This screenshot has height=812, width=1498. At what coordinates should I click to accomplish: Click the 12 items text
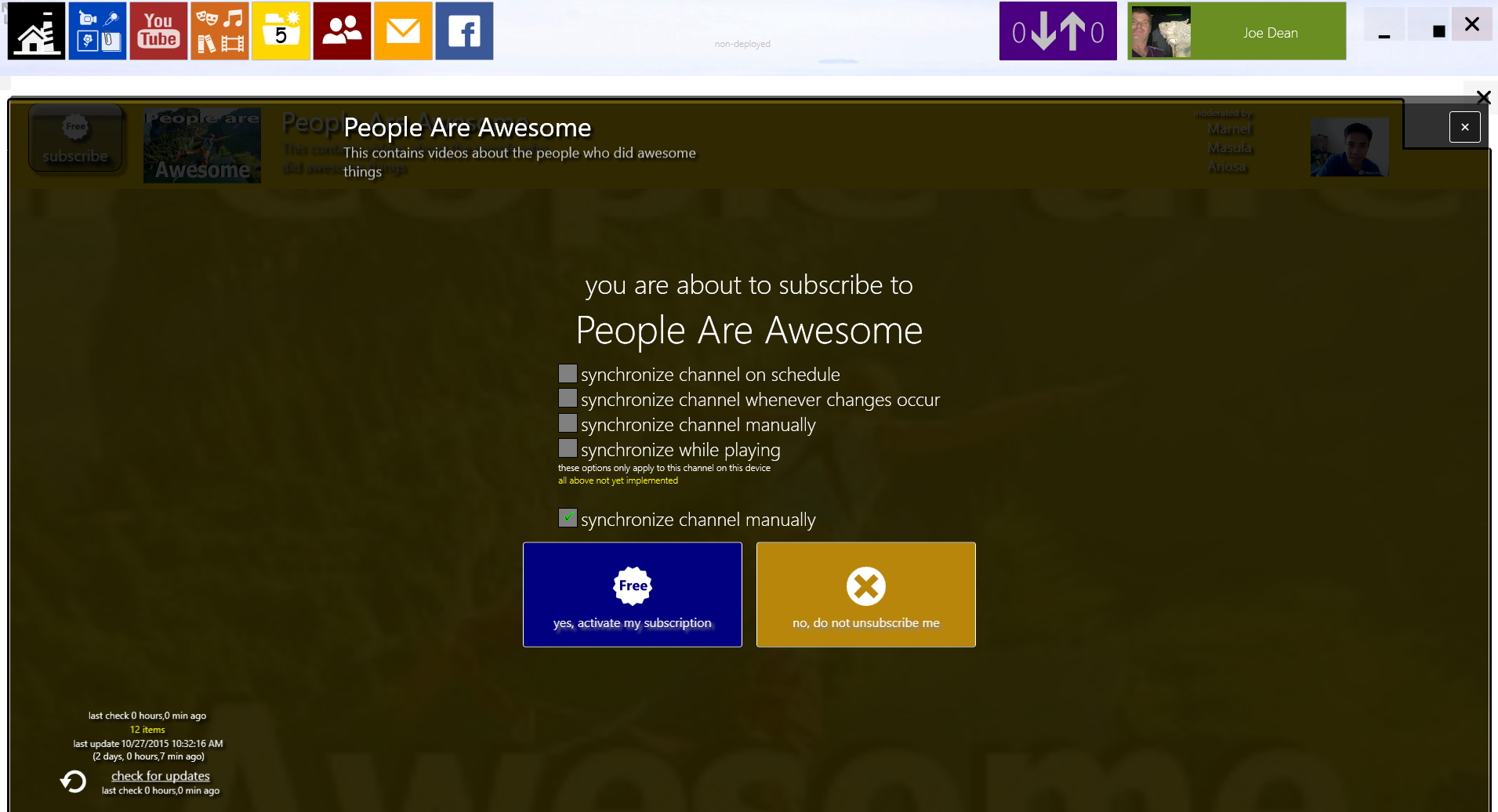[147, 730]
